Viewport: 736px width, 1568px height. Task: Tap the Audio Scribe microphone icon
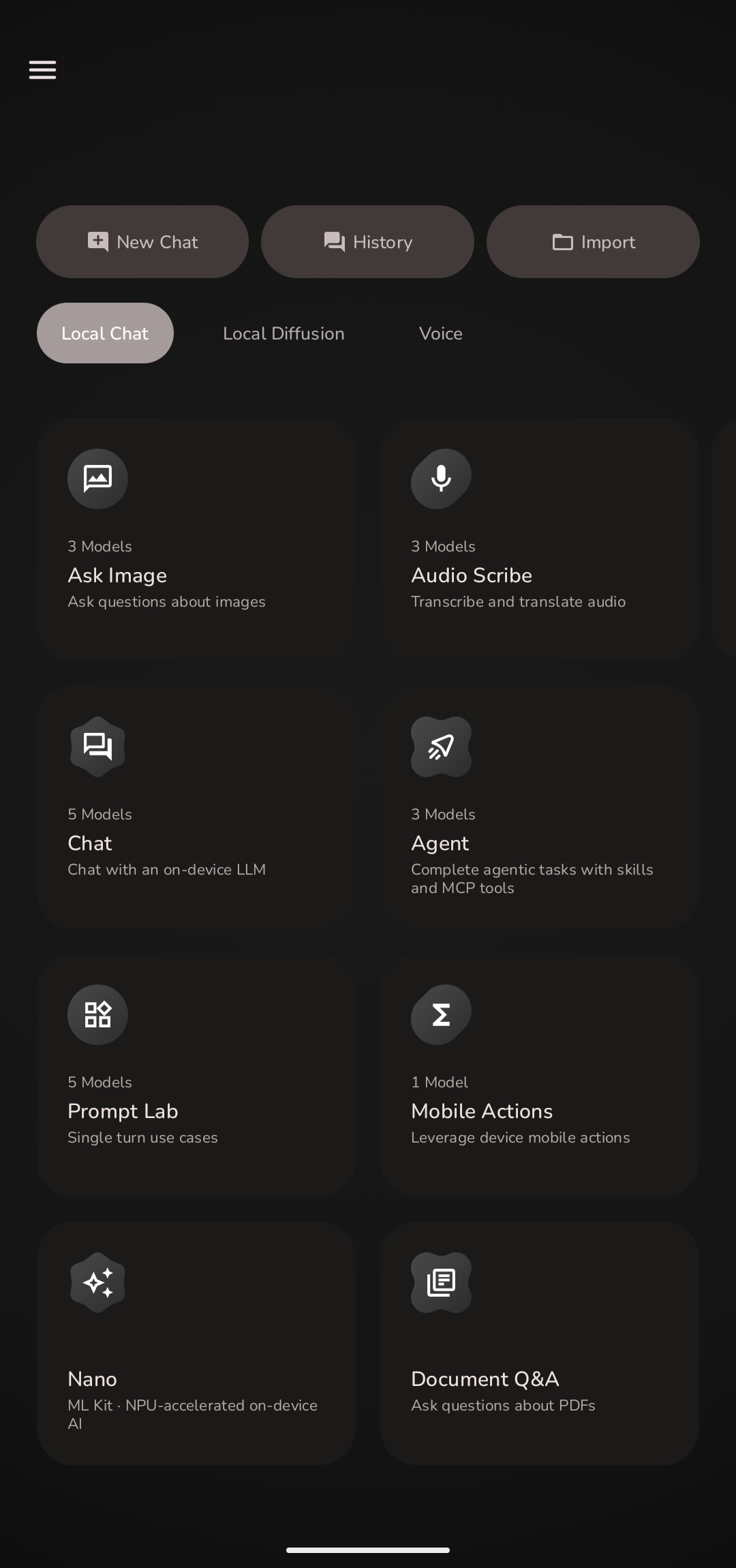(441, 479)
